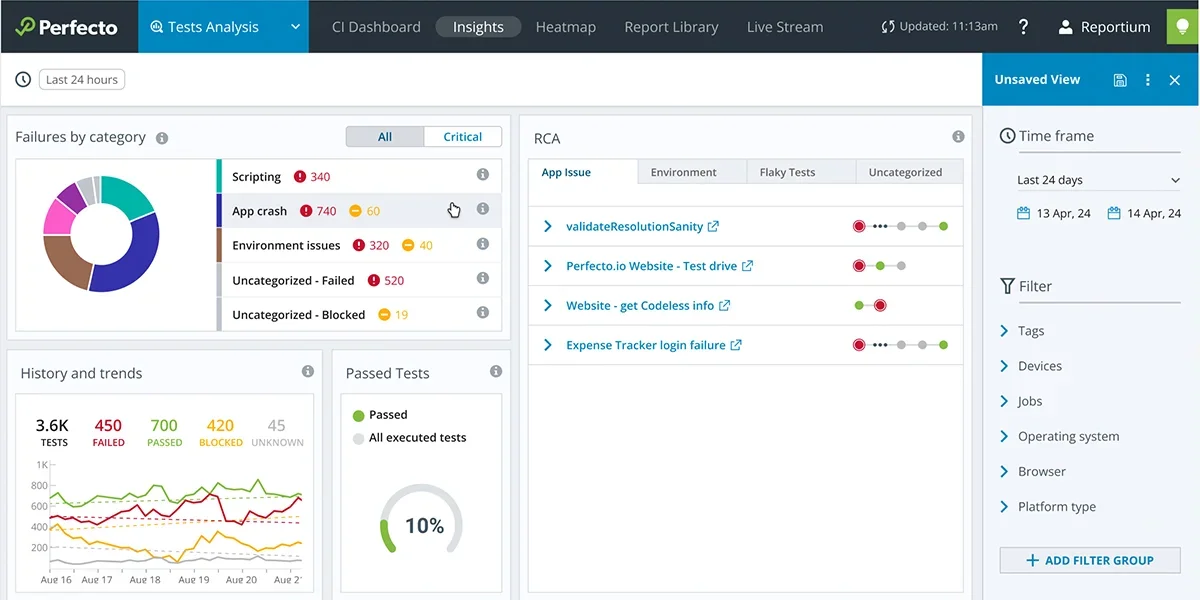Open external link icon for Expense Tracker login failure

click(736, 345)
